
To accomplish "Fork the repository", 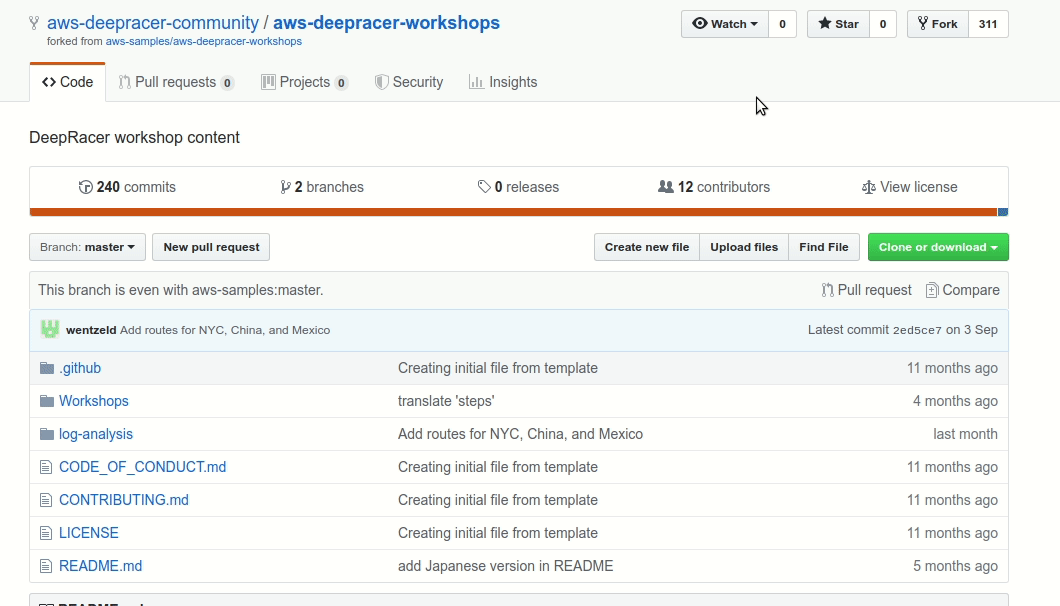I will (938, 24).
